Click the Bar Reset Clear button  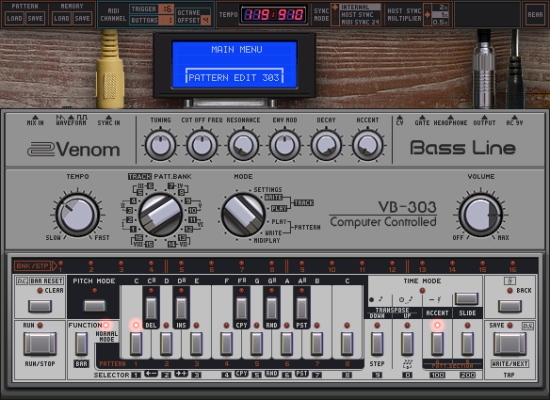click(x=40, y=306)
